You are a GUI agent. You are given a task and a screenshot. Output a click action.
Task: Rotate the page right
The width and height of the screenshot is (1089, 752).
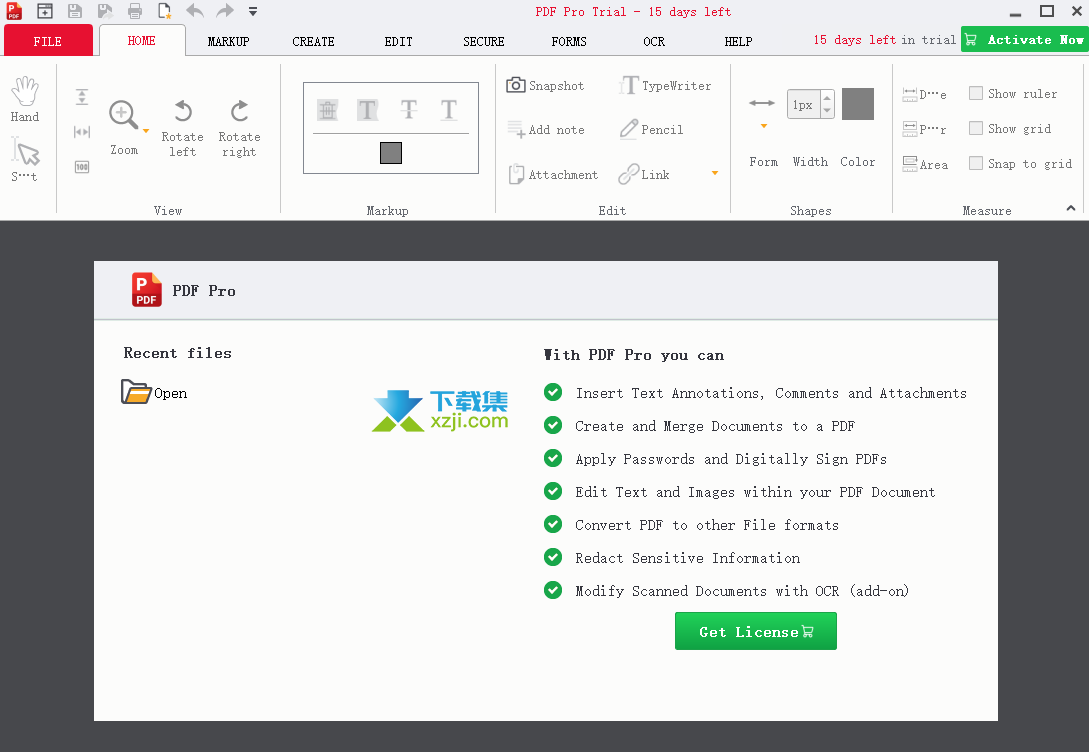(240, 128)
